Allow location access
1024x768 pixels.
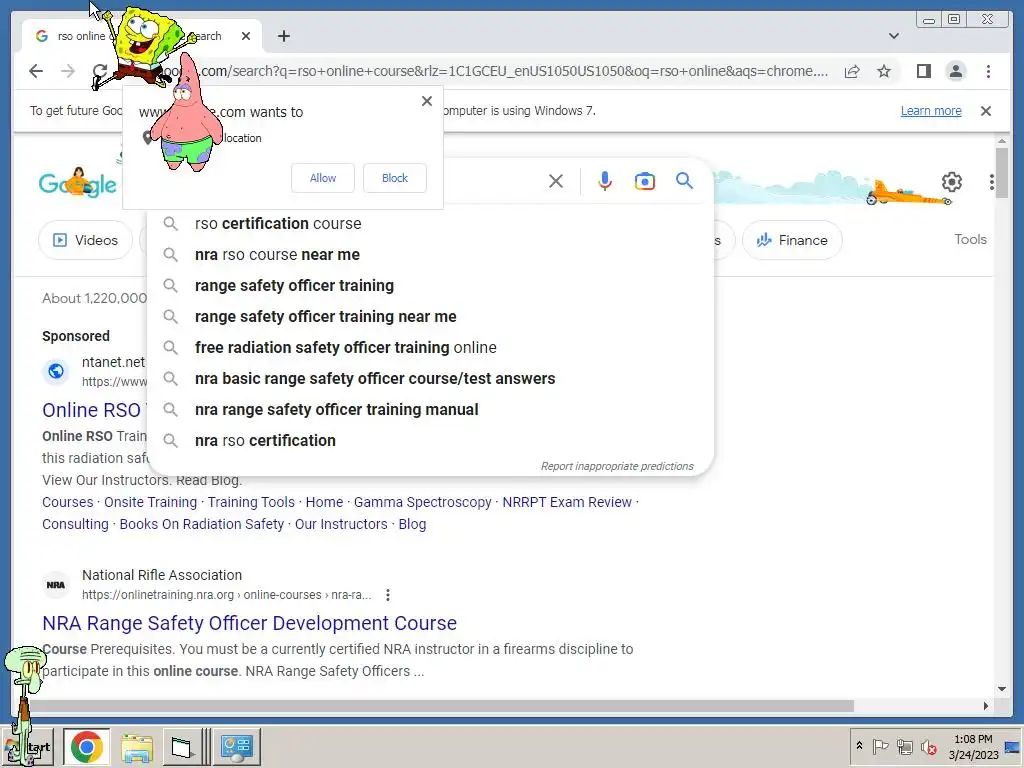[323, 178]
